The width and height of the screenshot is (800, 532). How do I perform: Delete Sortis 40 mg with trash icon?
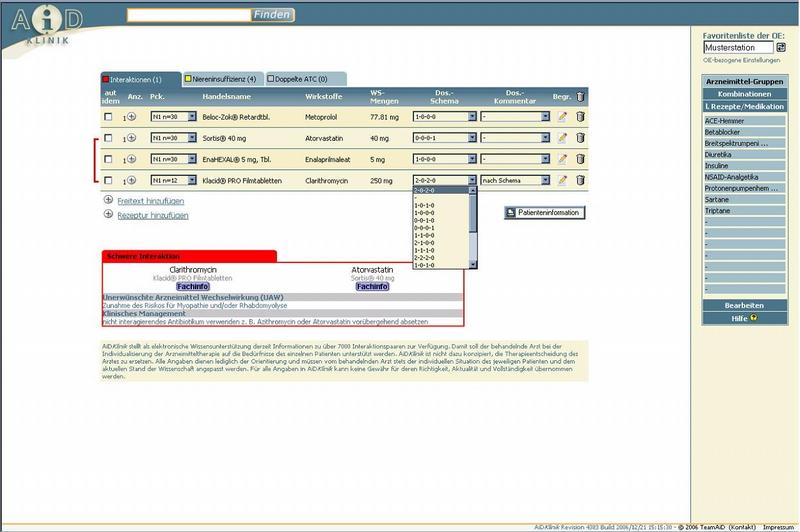[x=580, y=138]
